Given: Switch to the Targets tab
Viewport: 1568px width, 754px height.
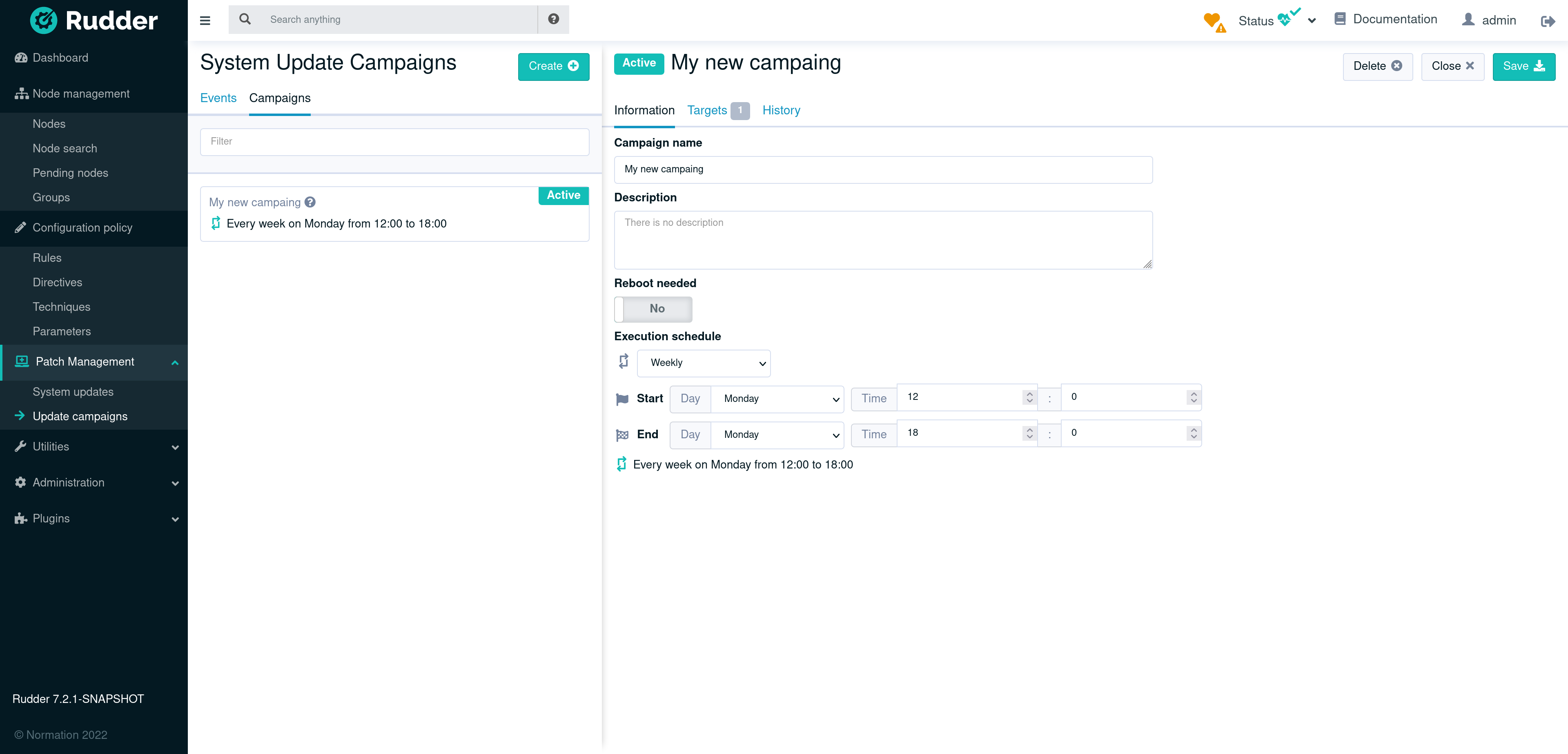Looking at the screenshot, I should [x=707, y=110].
